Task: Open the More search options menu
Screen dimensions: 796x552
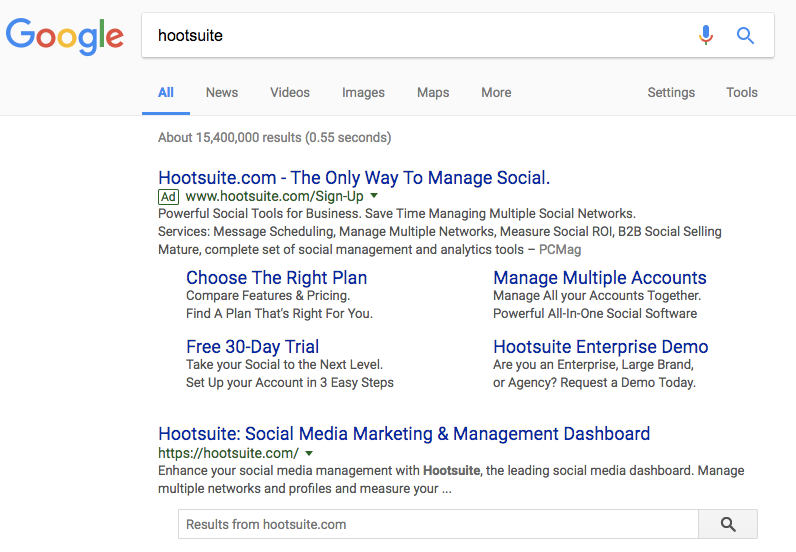Action: 496,92
